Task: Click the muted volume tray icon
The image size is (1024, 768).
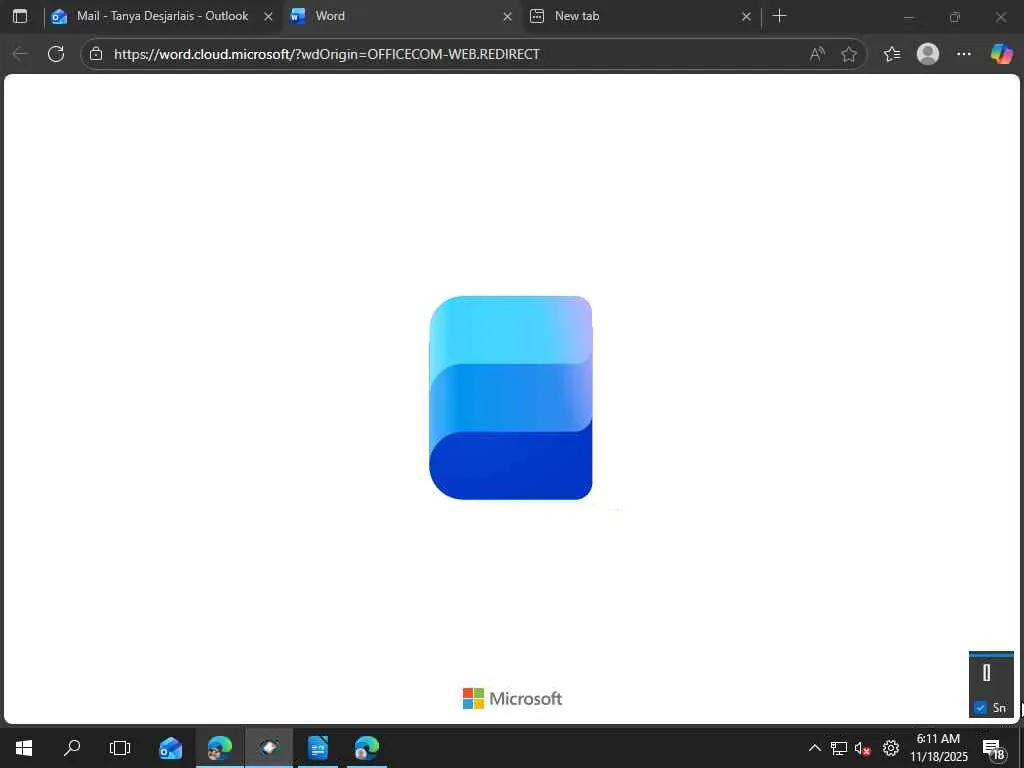Action: (x=863, y=748)
